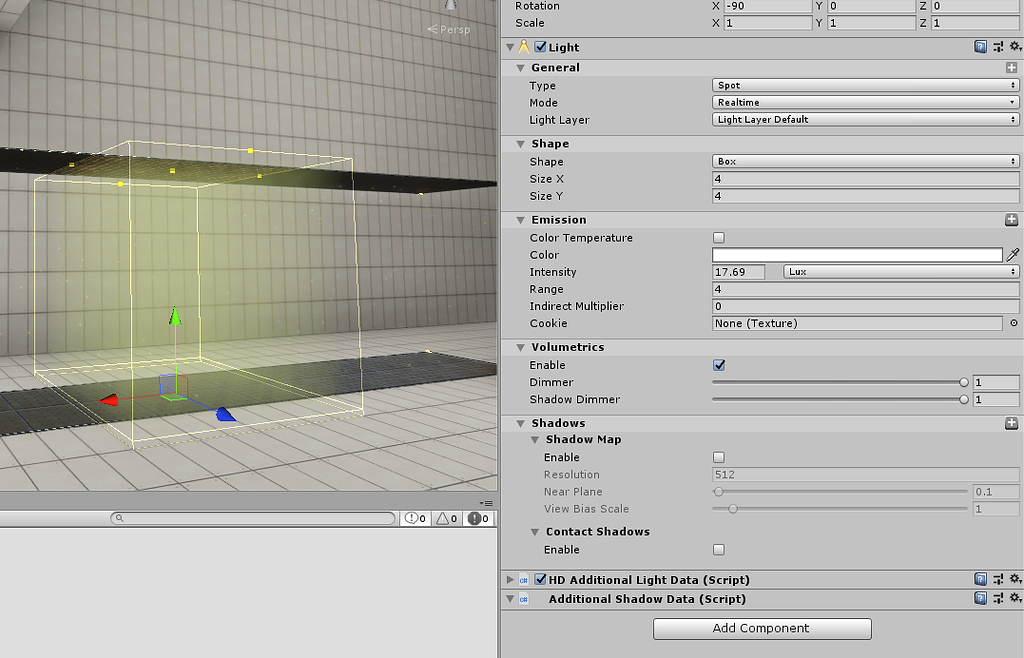The height and width of the screenshot is (658, 1024).
Task: Click the Add Component button
Action: (761, 628)
